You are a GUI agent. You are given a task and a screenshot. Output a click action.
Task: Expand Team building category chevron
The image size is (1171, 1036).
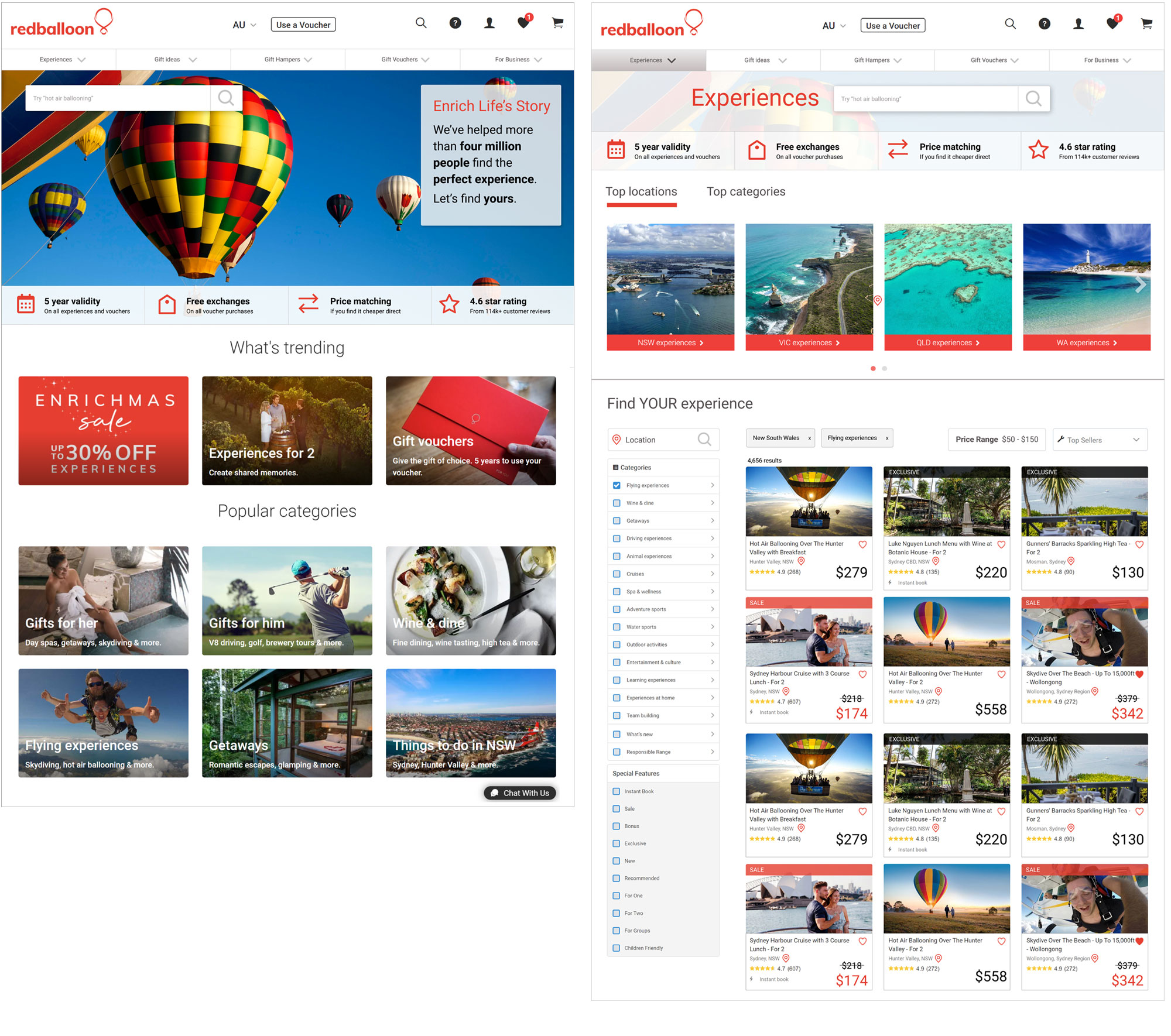coord(713,715)
